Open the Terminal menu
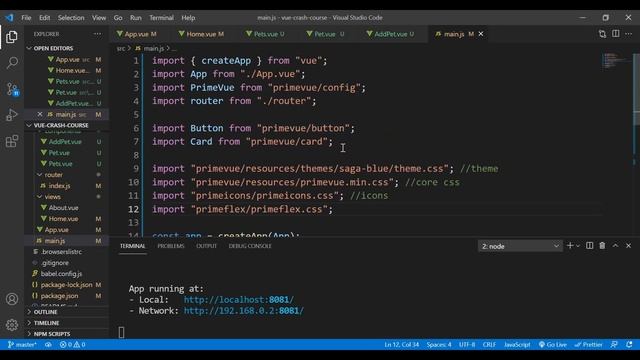The height and width of the screenshot is (360, 640). (x=161, y=18)
